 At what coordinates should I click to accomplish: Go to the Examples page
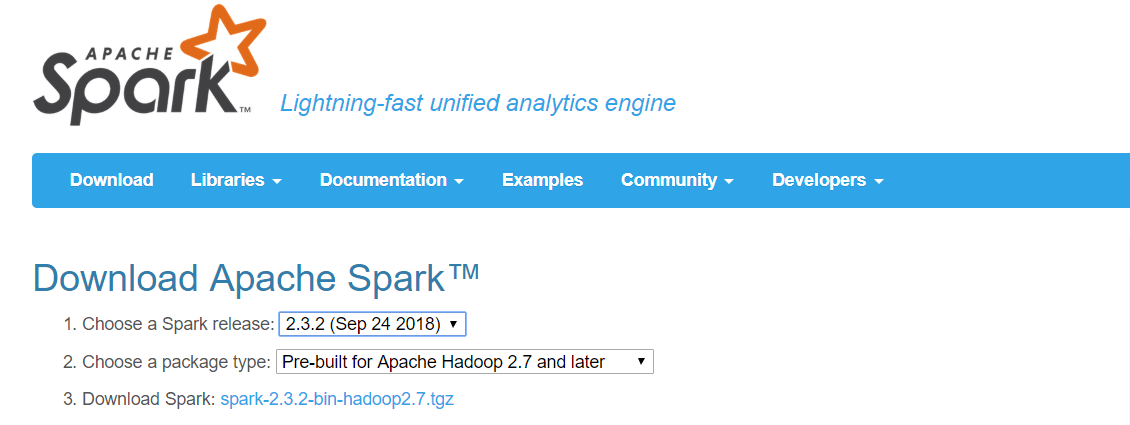coord(543,180)
